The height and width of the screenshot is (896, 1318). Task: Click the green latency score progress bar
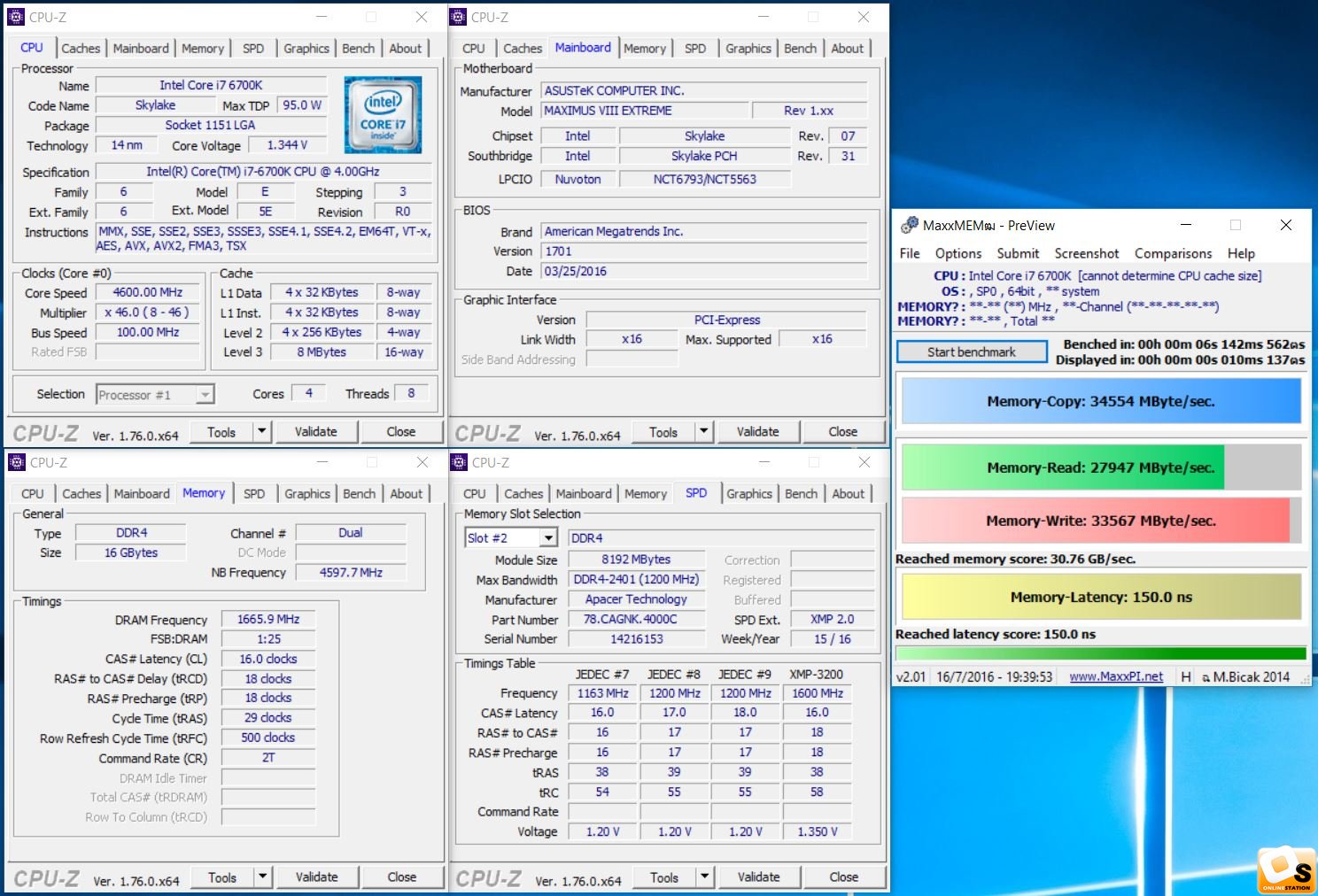(x=1101, y=653)
